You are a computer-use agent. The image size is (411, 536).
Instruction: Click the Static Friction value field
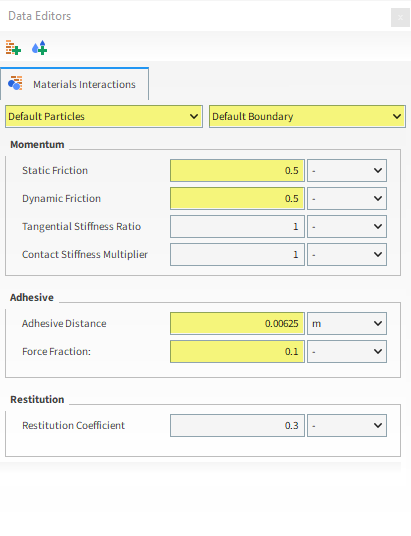click(x=237, y=170)
